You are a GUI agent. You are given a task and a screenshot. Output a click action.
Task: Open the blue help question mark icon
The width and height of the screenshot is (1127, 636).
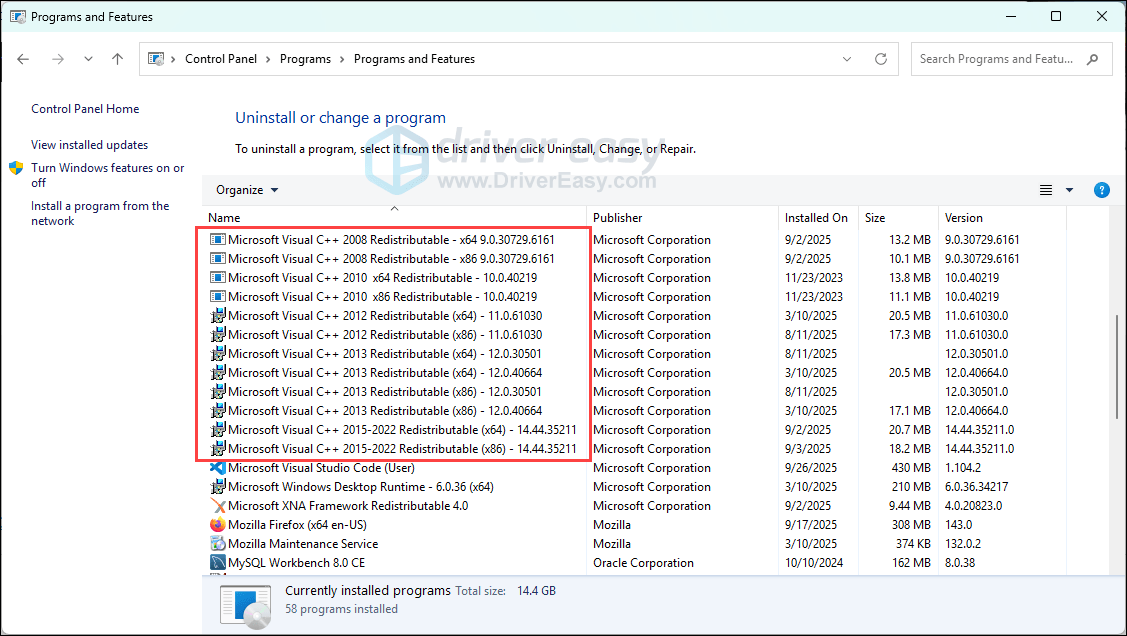click(x=1101, y=190)
